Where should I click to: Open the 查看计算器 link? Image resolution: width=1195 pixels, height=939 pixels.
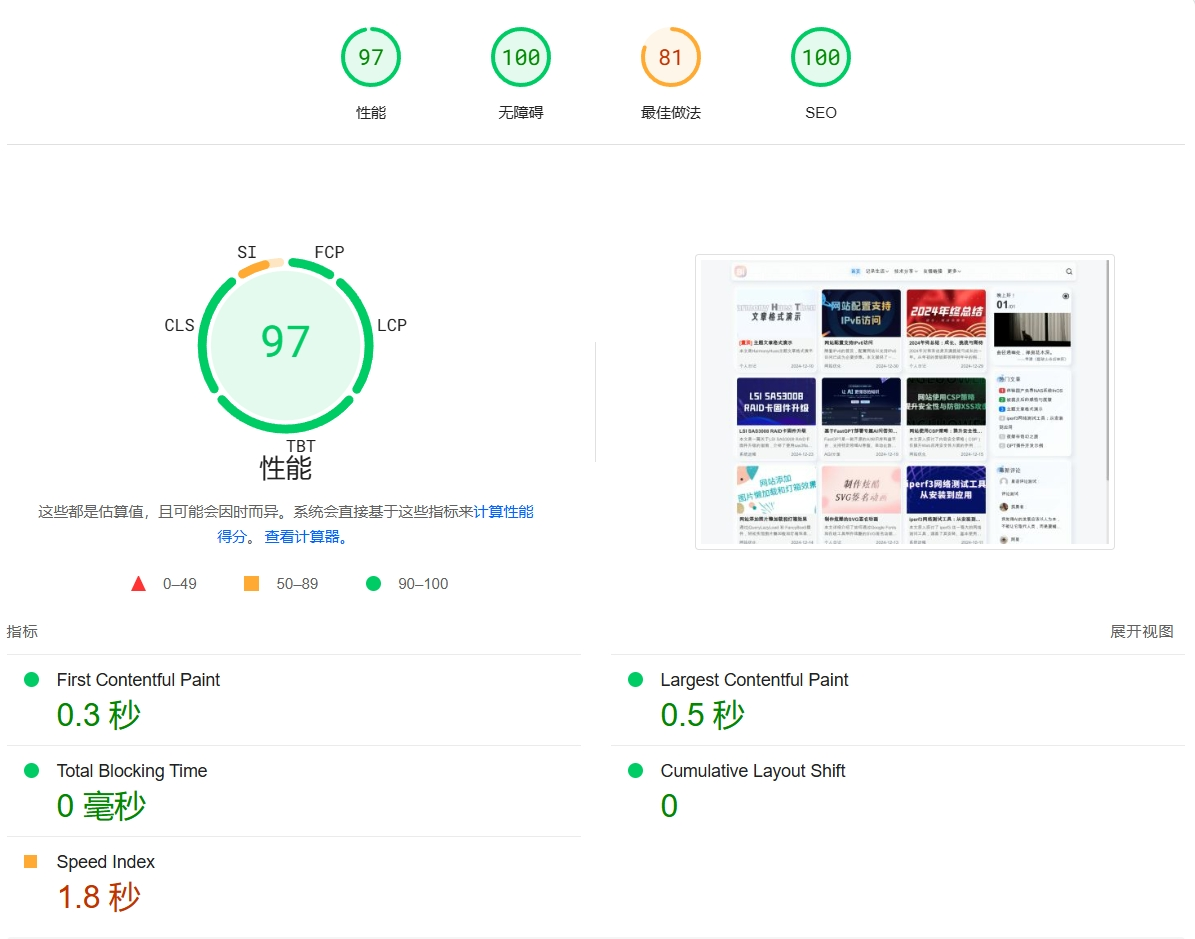[x=302, y=537]
